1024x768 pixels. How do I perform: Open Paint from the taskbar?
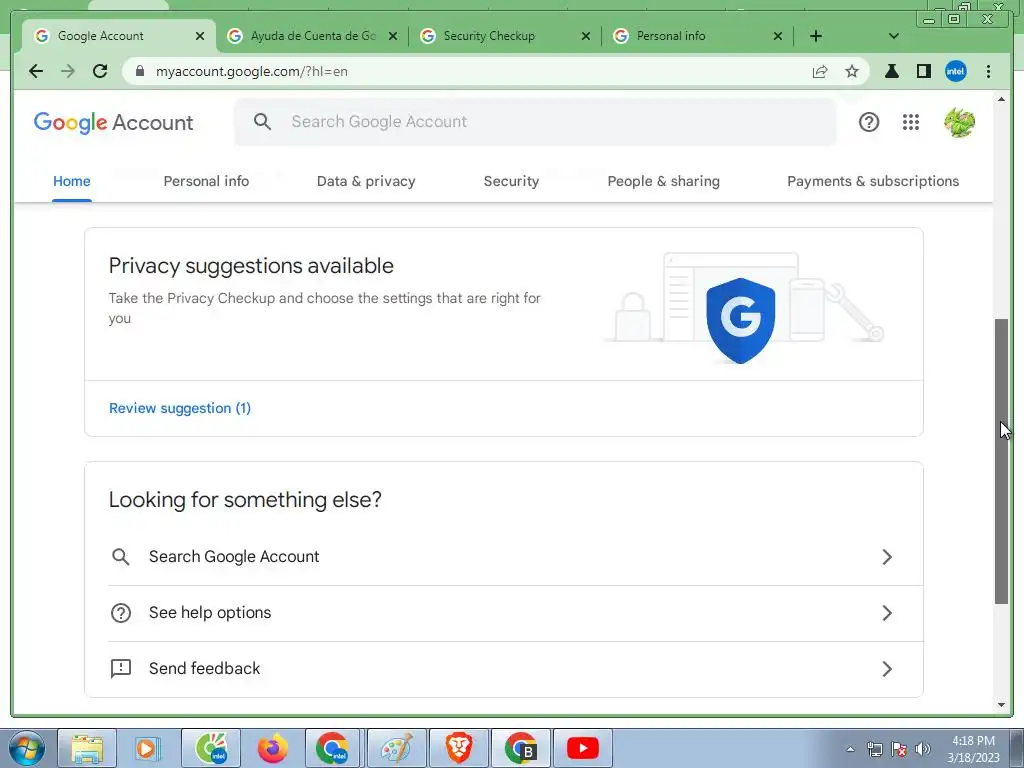396,748
